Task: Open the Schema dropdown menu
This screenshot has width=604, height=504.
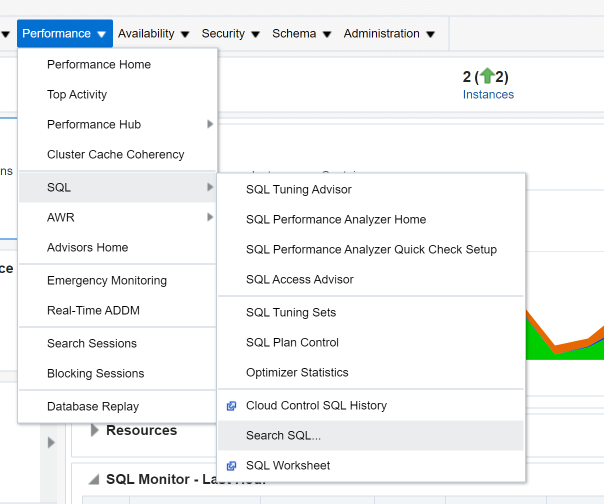Action: click(x=301, y=33)
